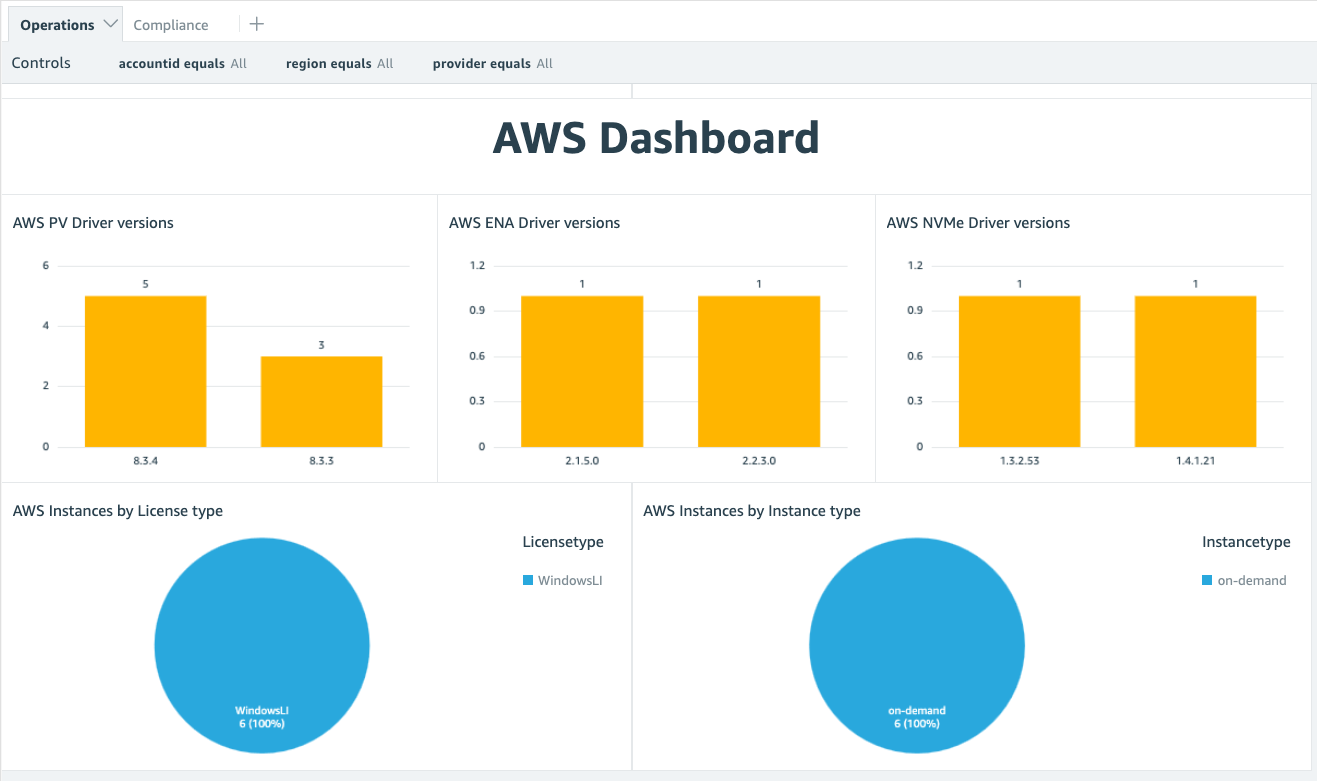Image resolution: width=1317 pixels, height=781 pixels.
Task: Click the 2.2.3.0 ENA driver bar
Action: point(758,371)
